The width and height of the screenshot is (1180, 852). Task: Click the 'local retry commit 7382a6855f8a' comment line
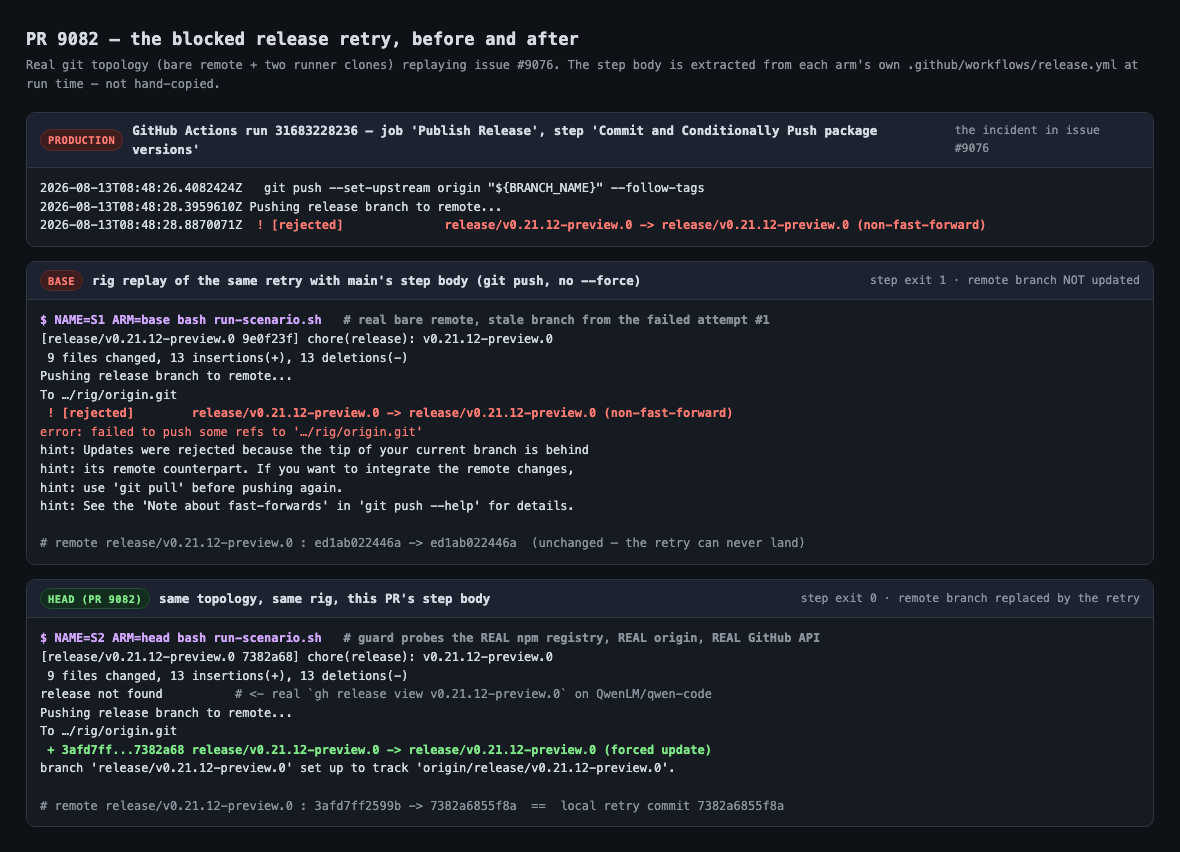coord(412,806)
